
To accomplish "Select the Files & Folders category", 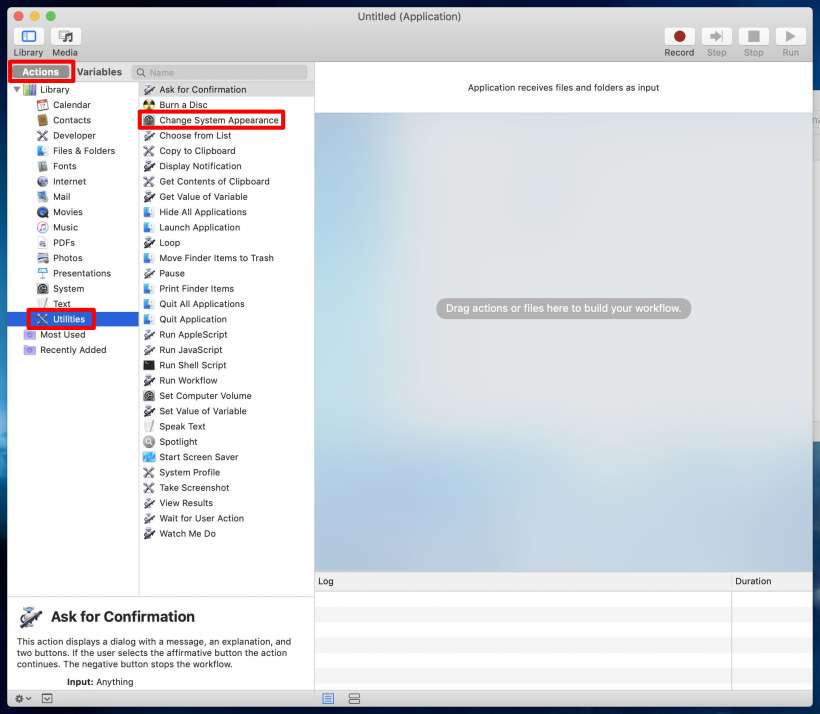I will (84, 151).
